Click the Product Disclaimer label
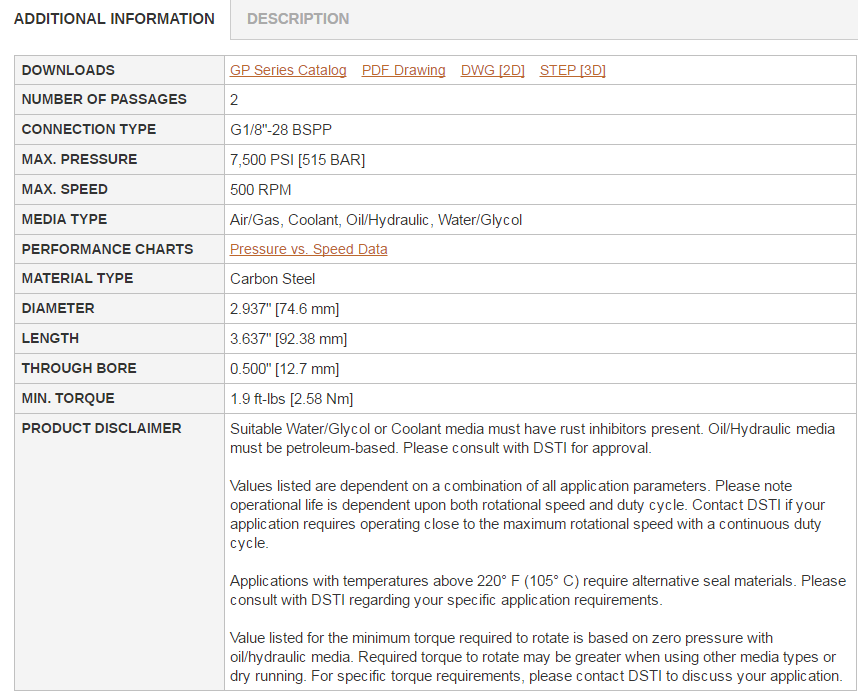The width and height of the screenshot is (858, 691). coord(101,428)
